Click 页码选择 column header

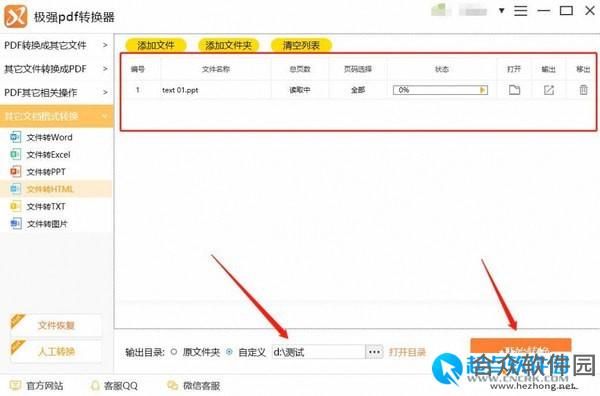[x=358, y=69]
